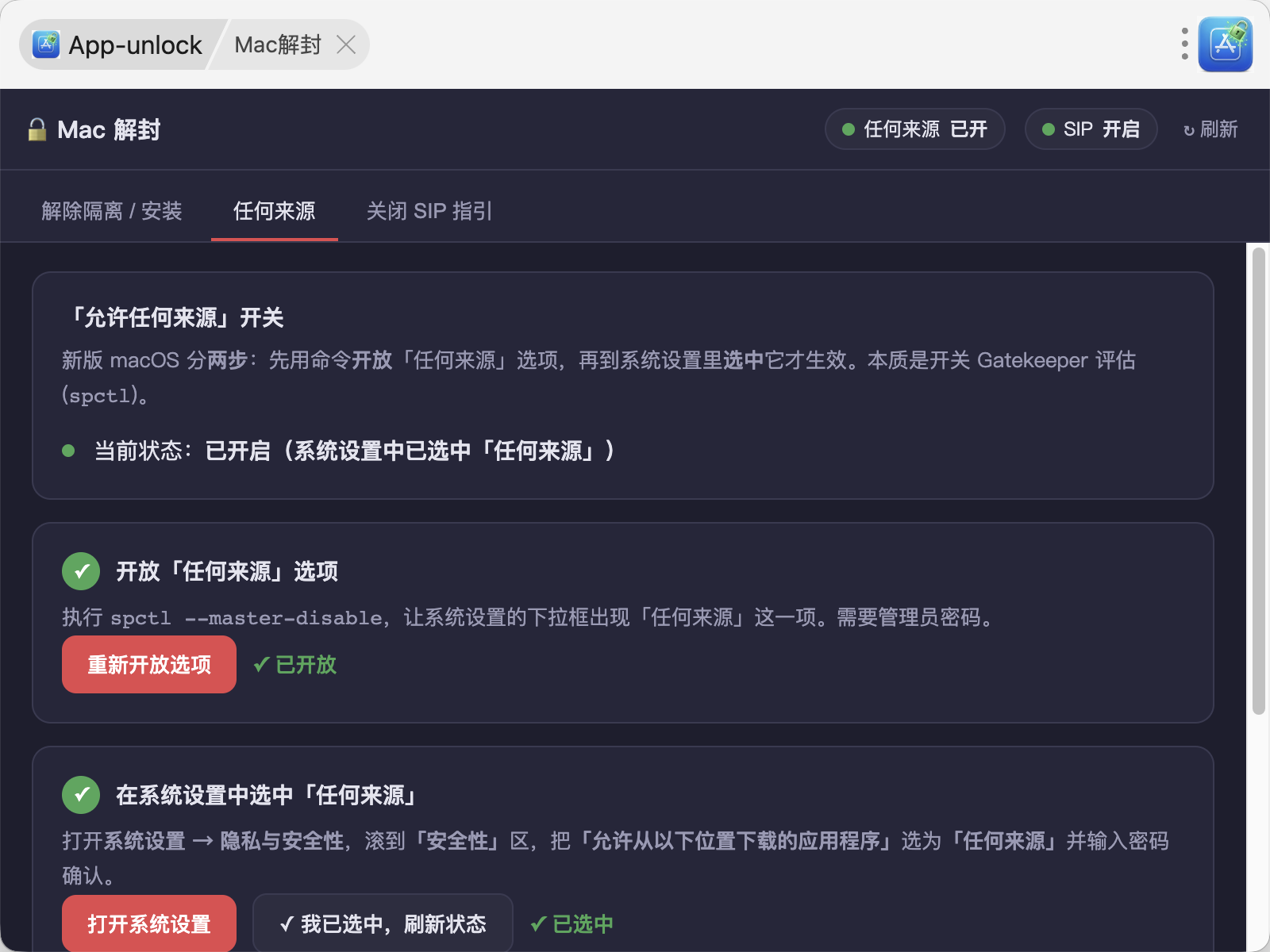
Task: Click the green check beside 在系统设置中选中「任何来源」
Action: coord(81,795)
